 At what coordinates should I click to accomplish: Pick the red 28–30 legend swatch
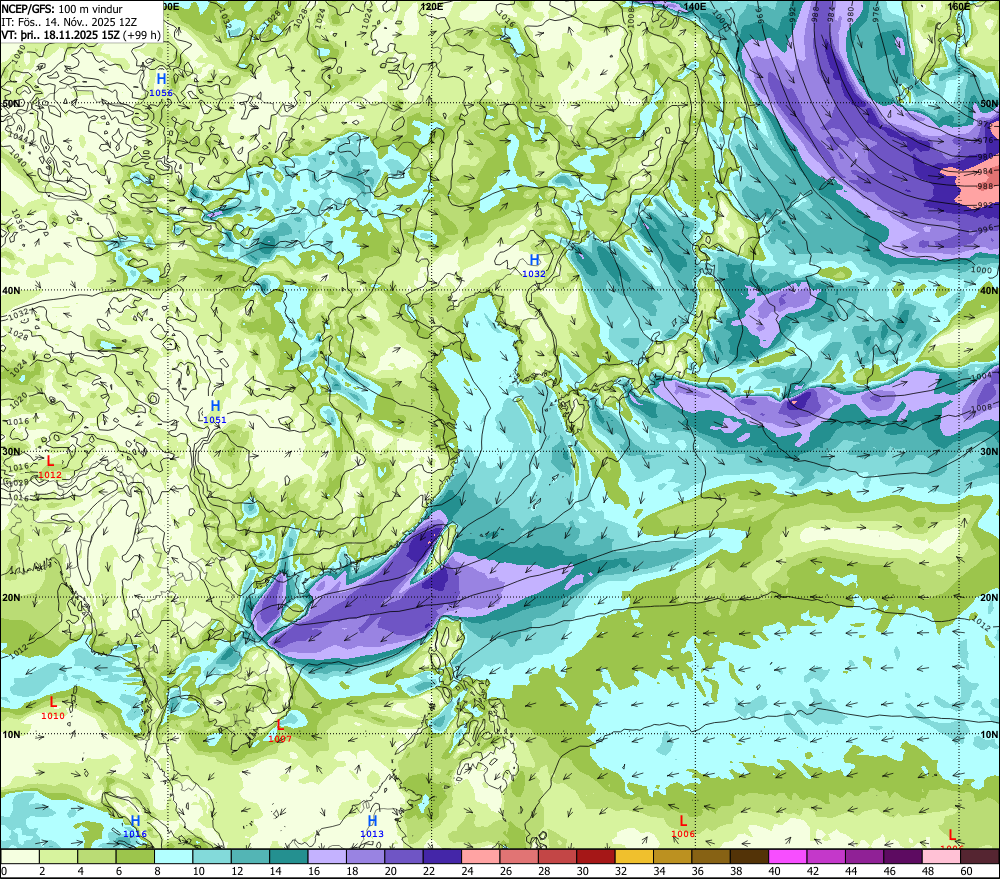(557, 857)
